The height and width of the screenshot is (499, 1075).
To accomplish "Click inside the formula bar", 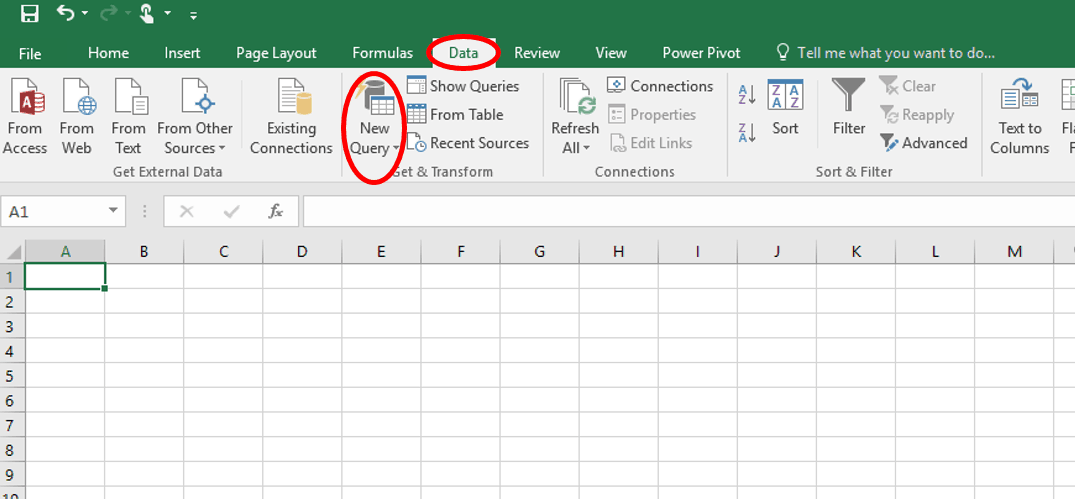I will click(688, 212).
